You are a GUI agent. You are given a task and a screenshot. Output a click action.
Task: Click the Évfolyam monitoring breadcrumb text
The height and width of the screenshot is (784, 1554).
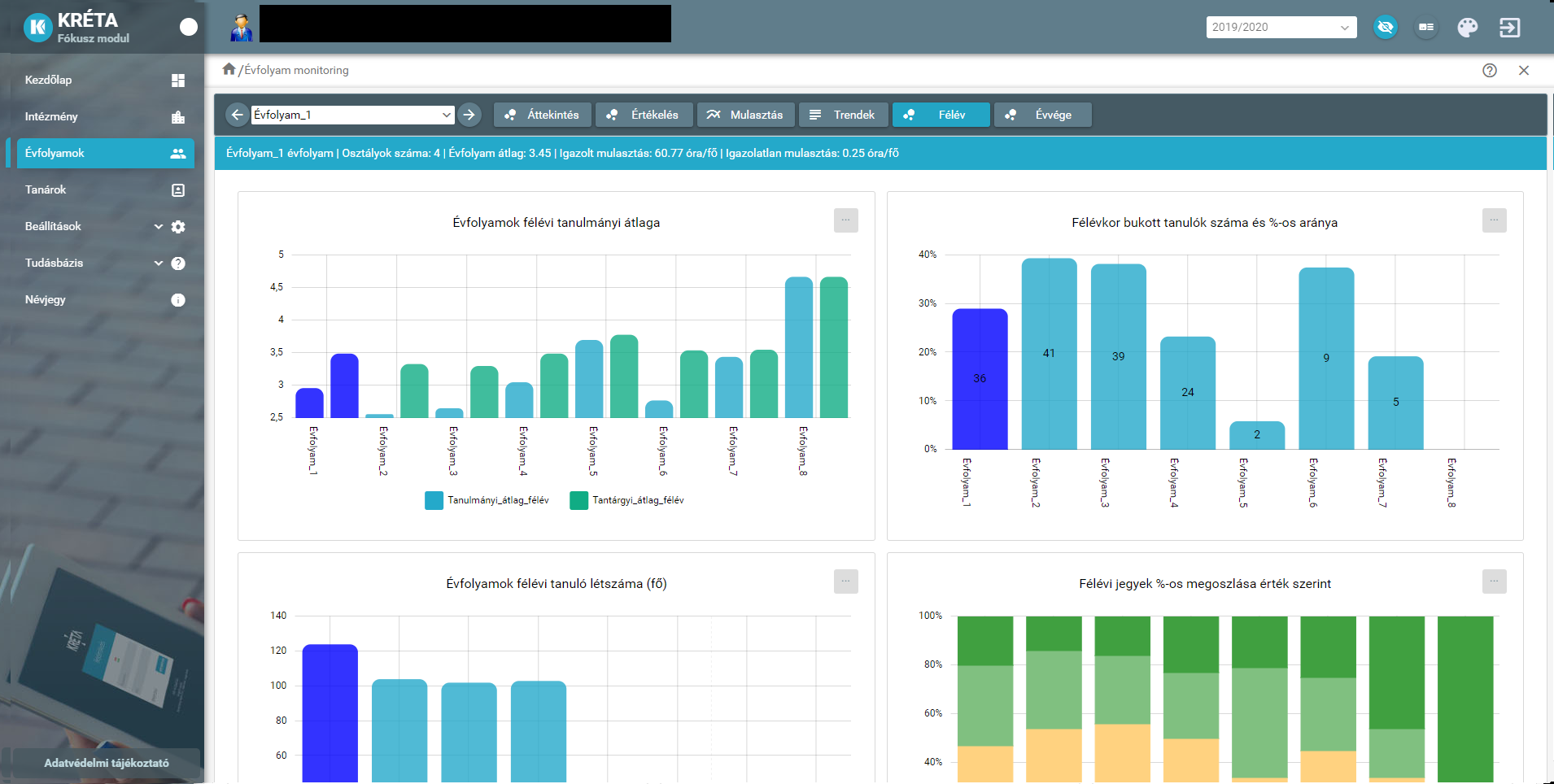(296, 70)
